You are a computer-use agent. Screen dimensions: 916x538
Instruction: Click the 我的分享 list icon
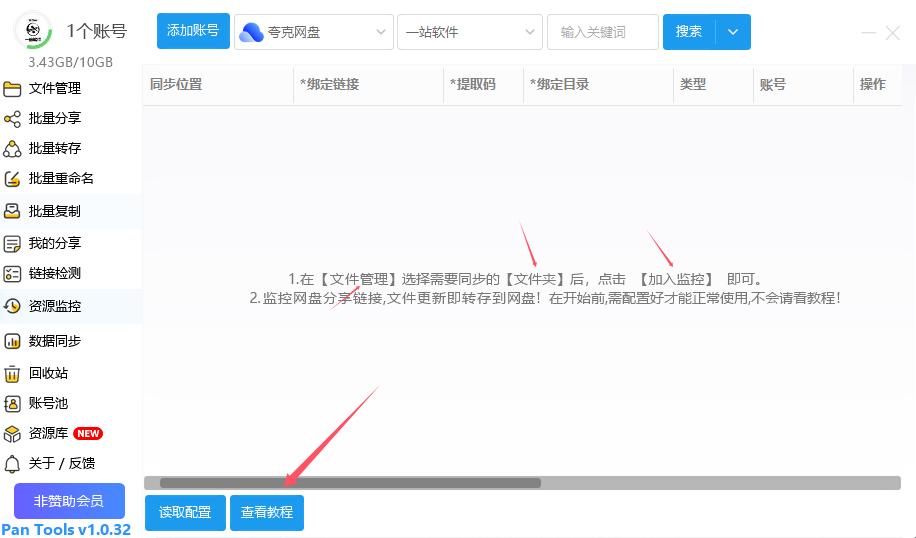(12, 243)
